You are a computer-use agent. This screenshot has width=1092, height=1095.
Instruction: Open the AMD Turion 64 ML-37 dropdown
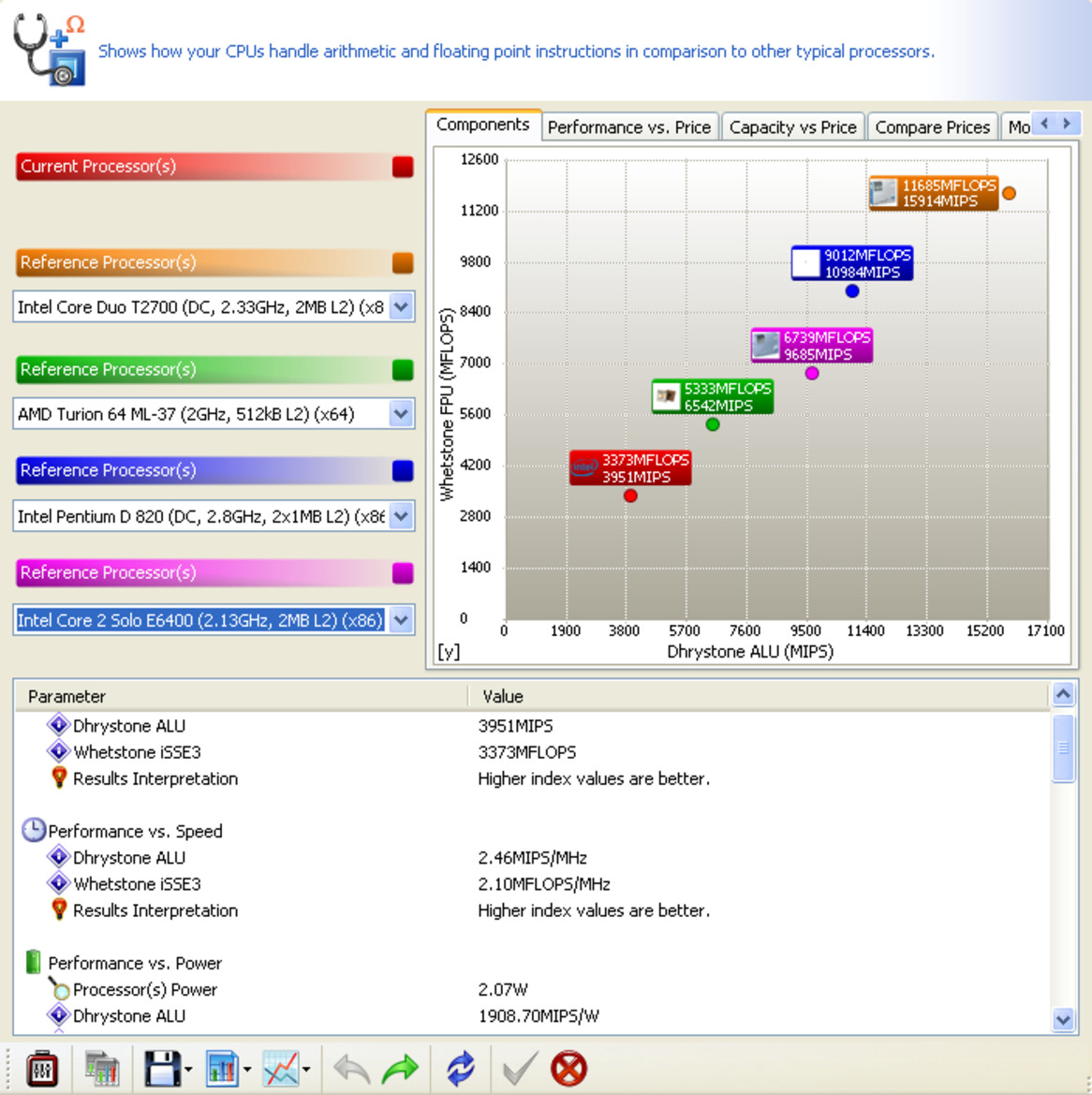(x=402, y=413)
